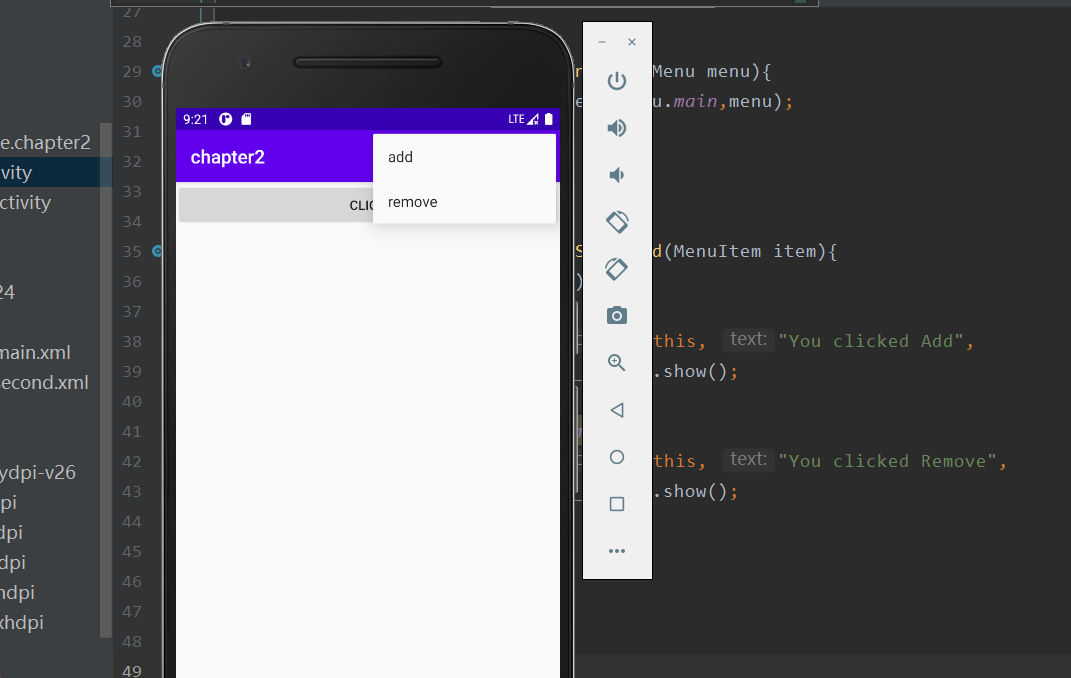Rotate the emulator left
Screen dimensions: 1071x678
tap(617, 222)
